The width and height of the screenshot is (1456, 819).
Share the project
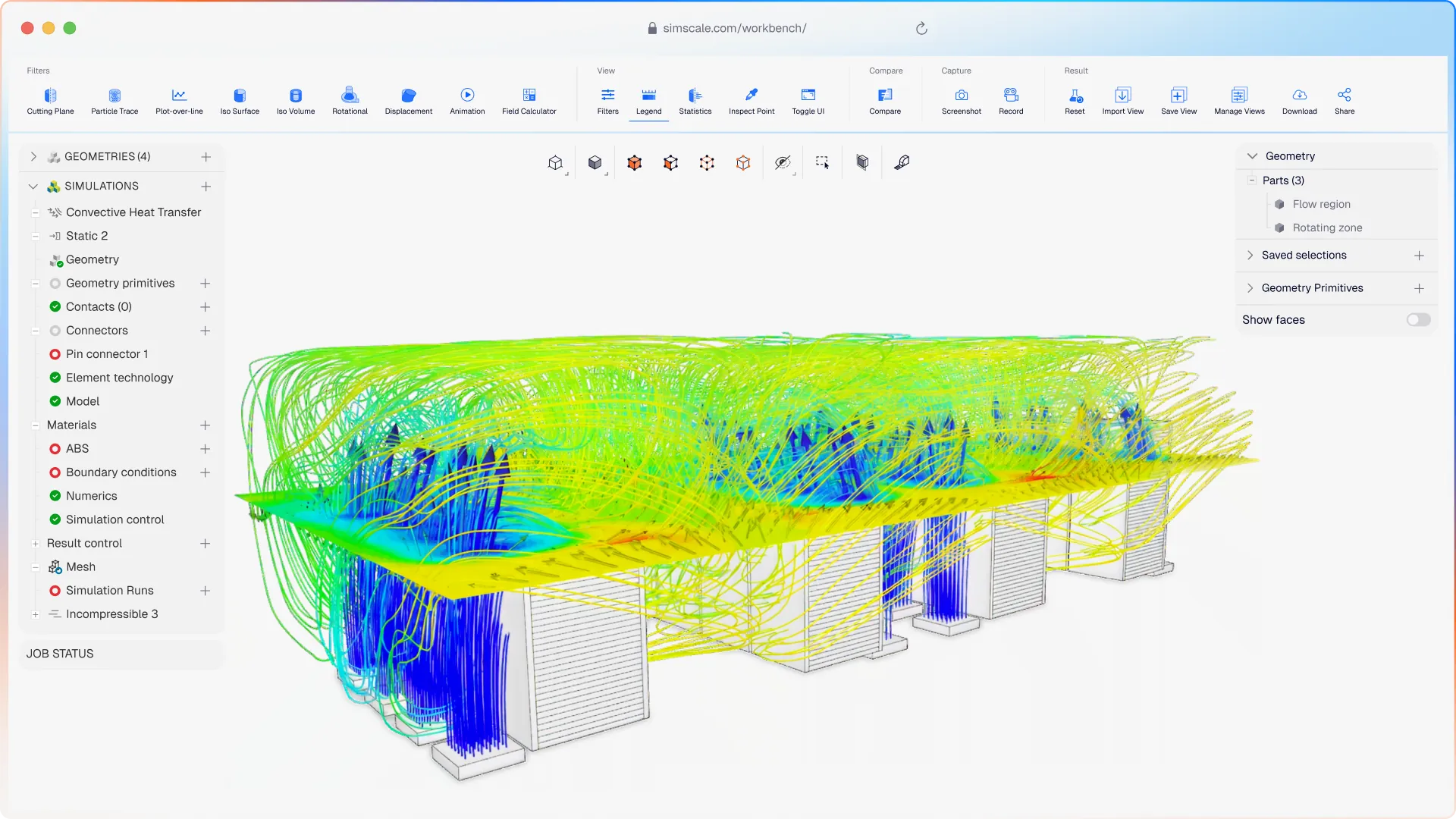point(1345,101)
